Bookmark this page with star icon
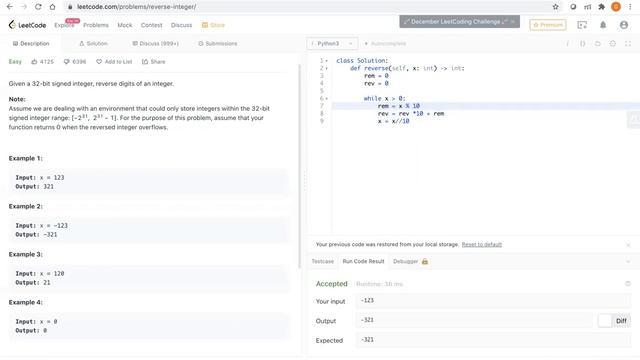 click(556, 7)
